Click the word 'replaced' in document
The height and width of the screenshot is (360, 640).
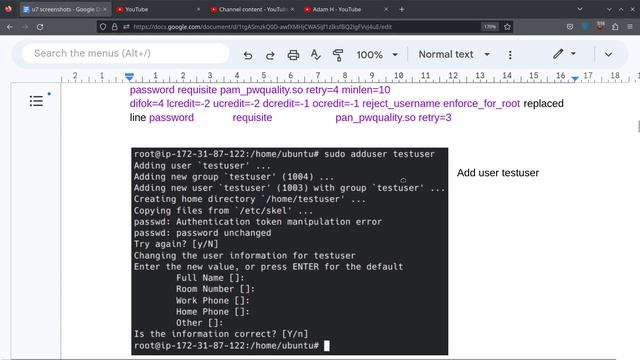point(543,104)
